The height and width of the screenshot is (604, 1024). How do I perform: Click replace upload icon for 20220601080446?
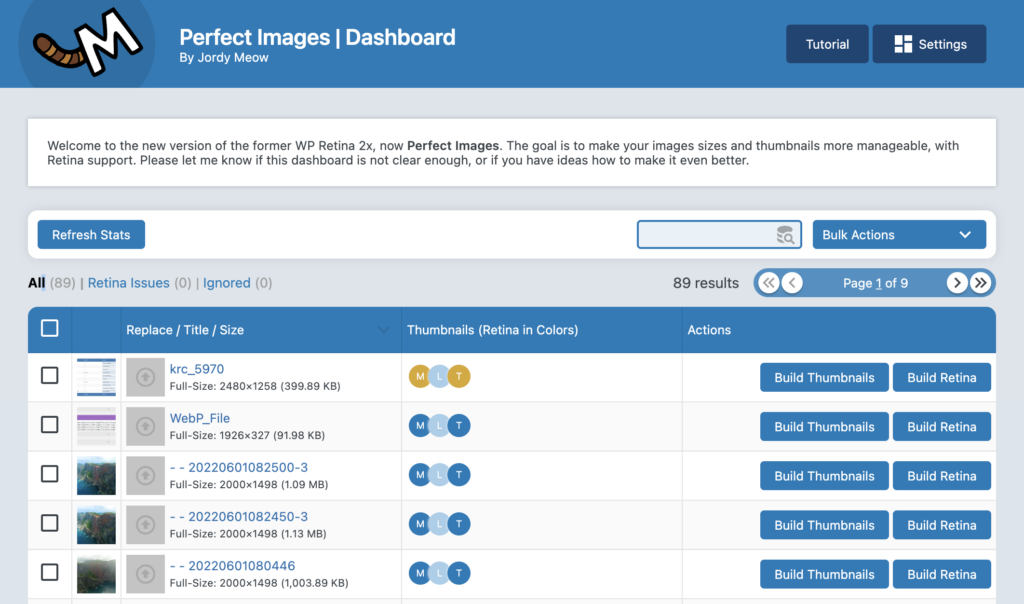145,574
